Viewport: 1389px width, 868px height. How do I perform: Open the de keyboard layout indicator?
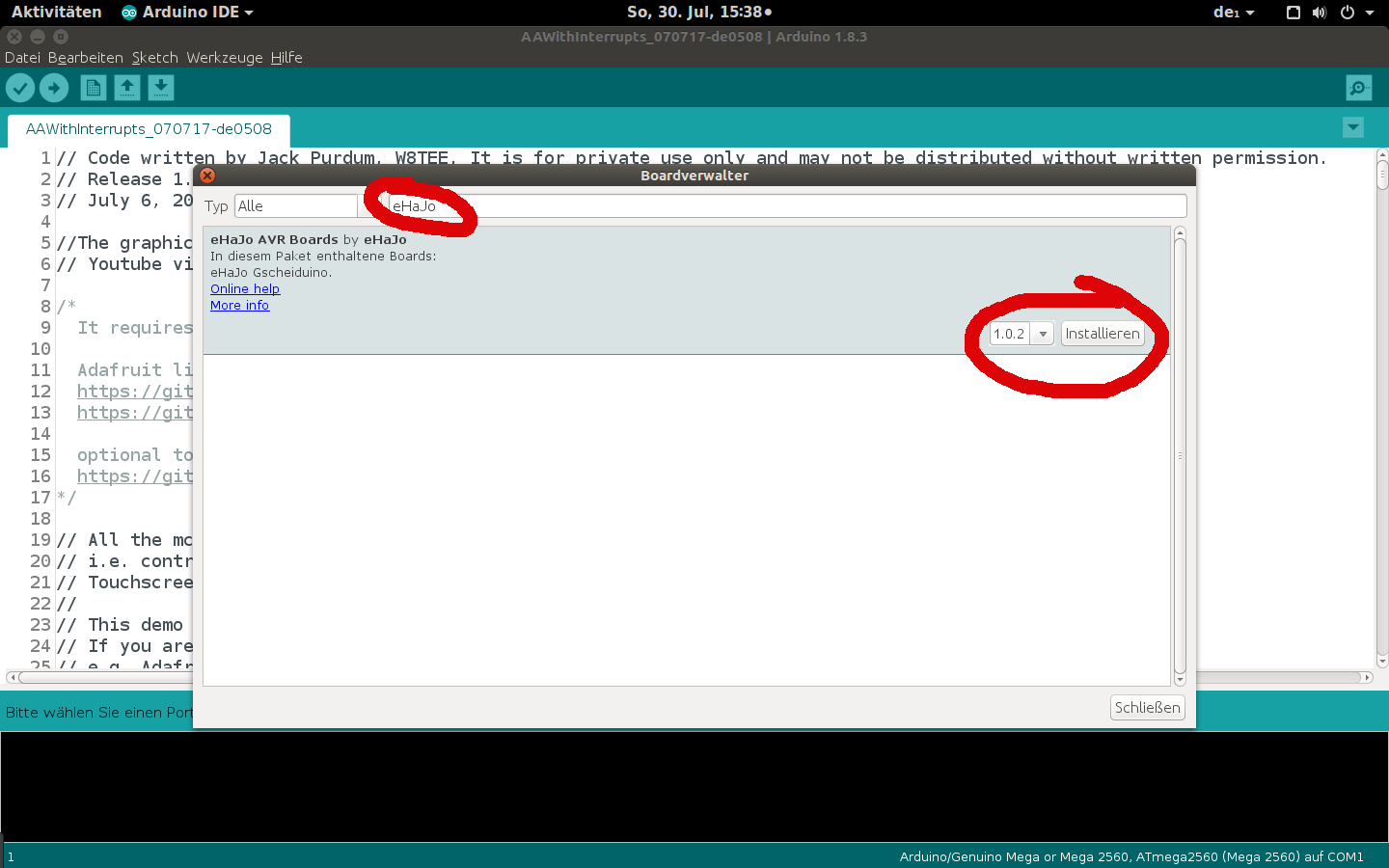(x=1234, y=12)
